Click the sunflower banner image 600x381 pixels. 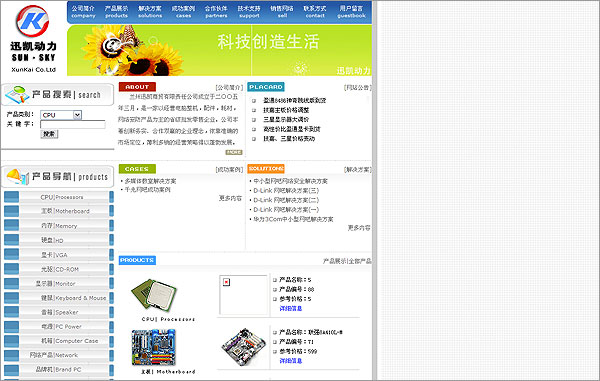point(219,50)
